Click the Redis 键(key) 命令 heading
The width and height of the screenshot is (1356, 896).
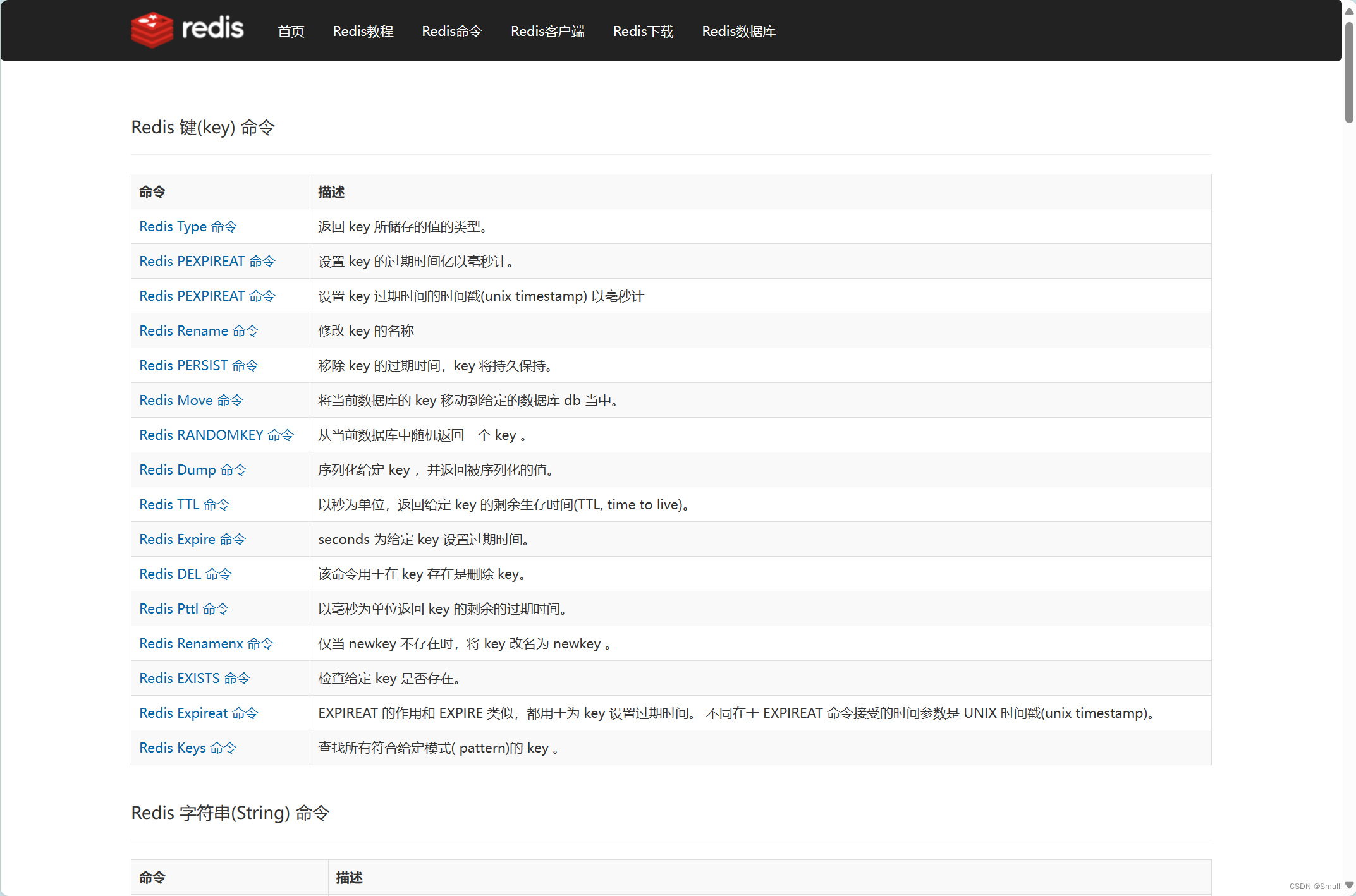203,128
